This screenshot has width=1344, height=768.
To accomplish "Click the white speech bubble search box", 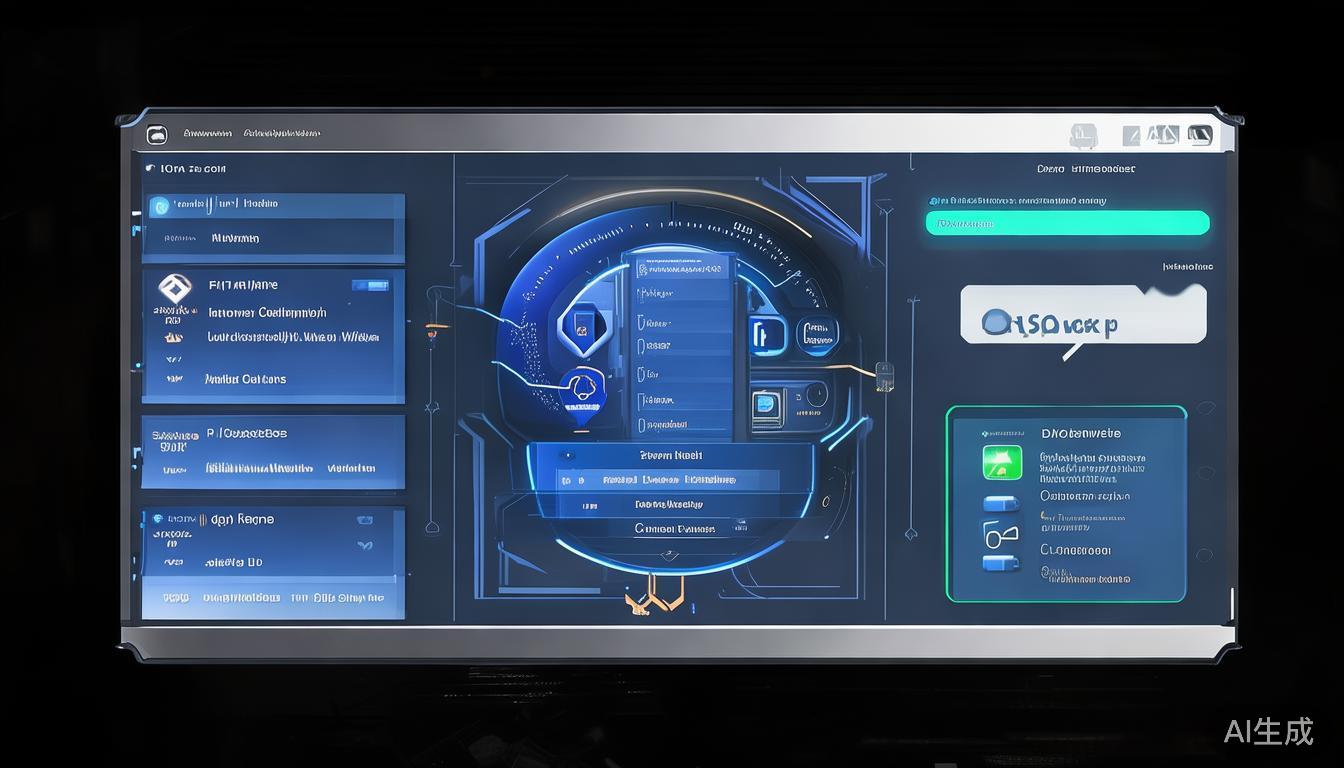I will 1083,316.
